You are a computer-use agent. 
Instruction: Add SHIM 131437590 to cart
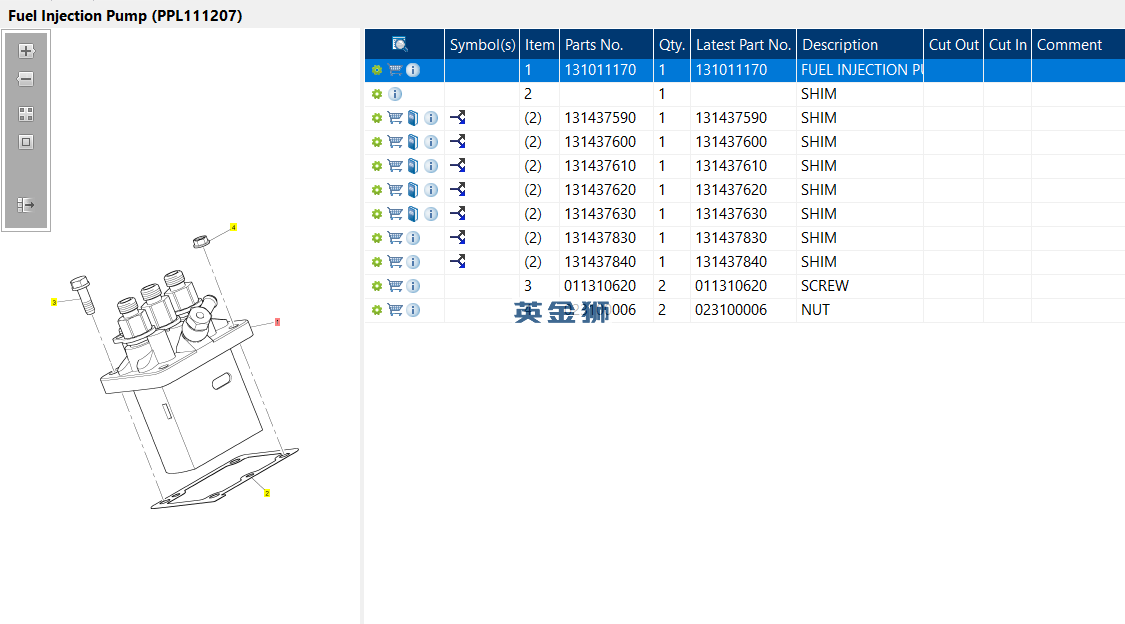(x=395, y=118)
